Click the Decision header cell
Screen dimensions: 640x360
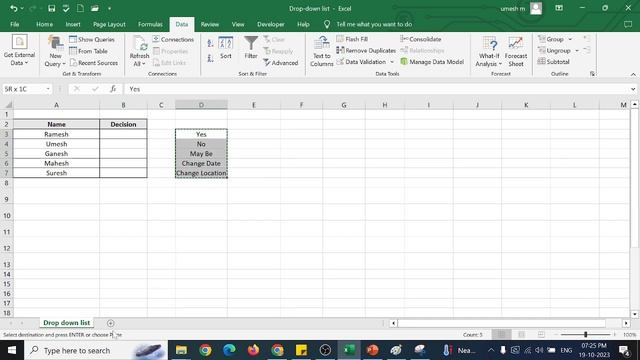[123, 124]
